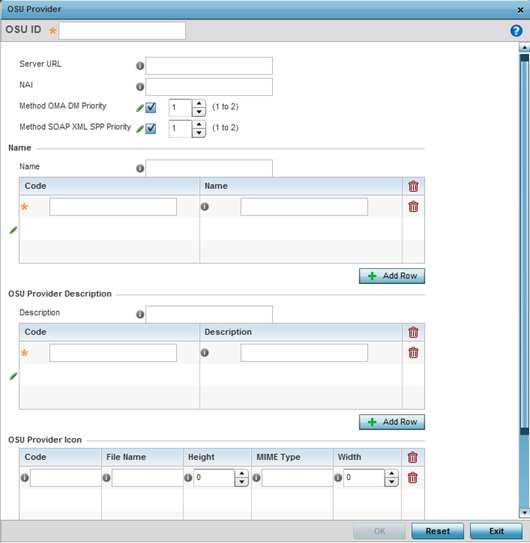Click trash icon in Description table header

click(x=413, y=332)
